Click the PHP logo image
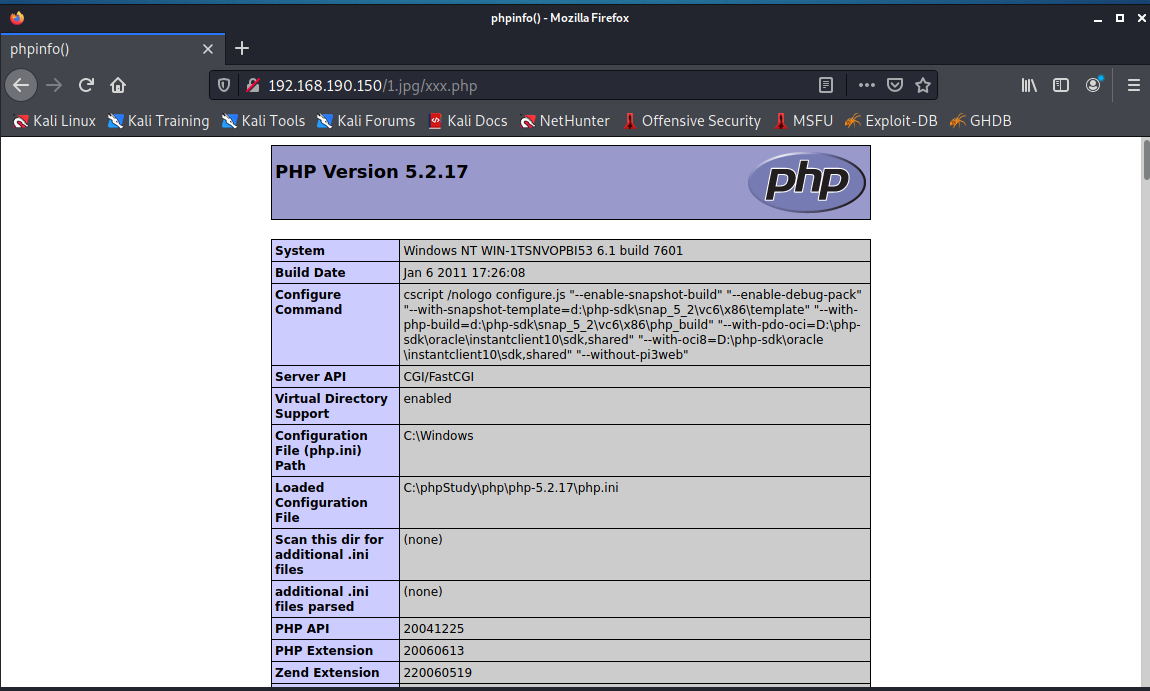The image size is (1150, 691). [807, 182]
